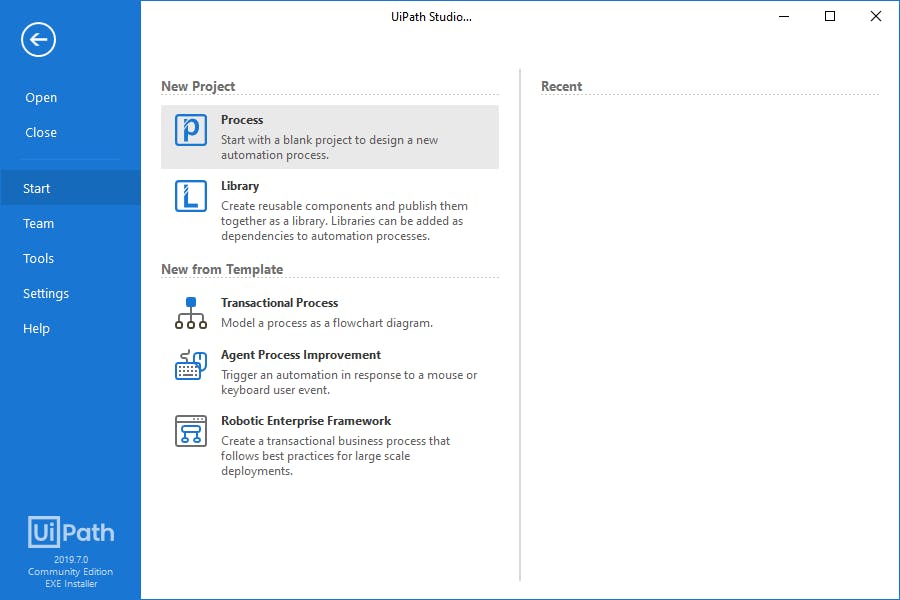The image size is (900, 600).
Task: Start from Robotic Enterprise Framework template
Action: (x=329, y=446)
